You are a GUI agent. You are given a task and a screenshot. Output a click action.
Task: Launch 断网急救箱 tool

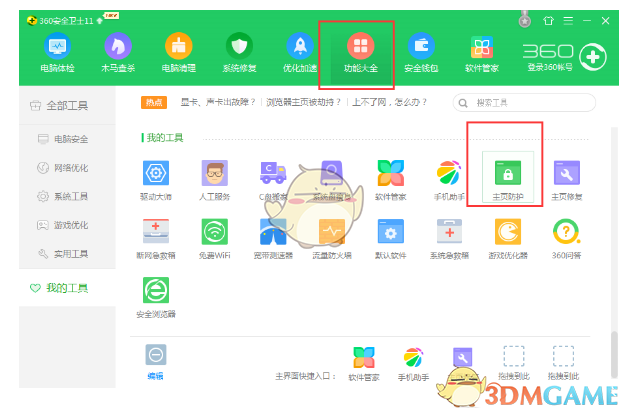tap(156, 239)
